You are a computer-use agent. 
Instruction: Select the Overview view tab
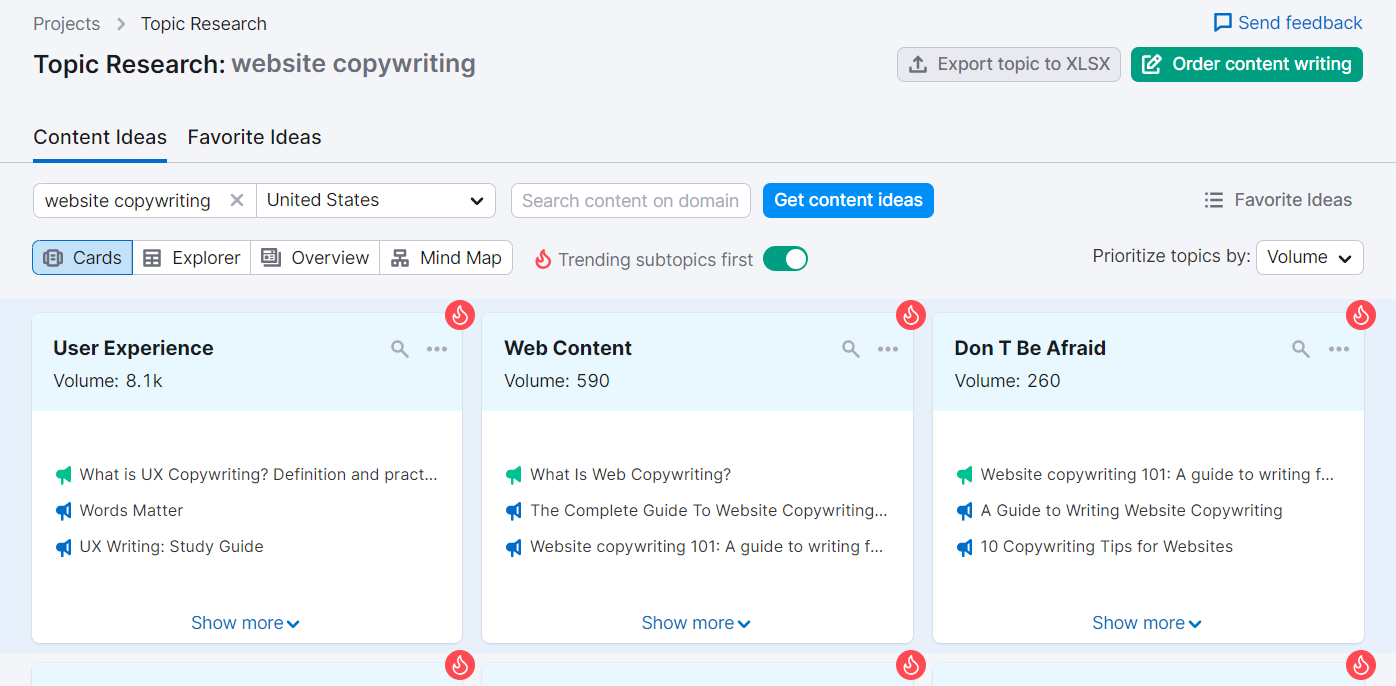[315, 258]
